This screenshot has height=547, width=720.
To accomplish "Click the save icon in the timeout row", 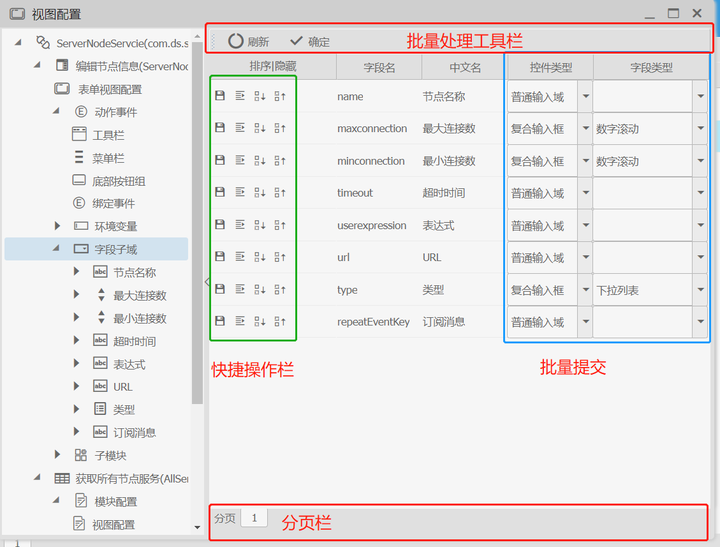I will (x=220, y=192).
